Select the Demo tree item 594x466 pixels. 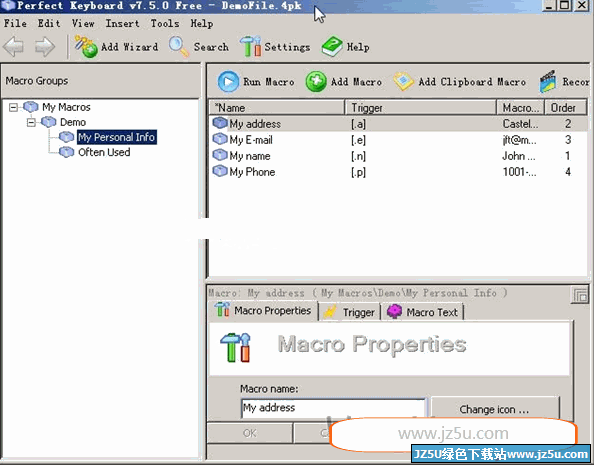coord(73,122)
